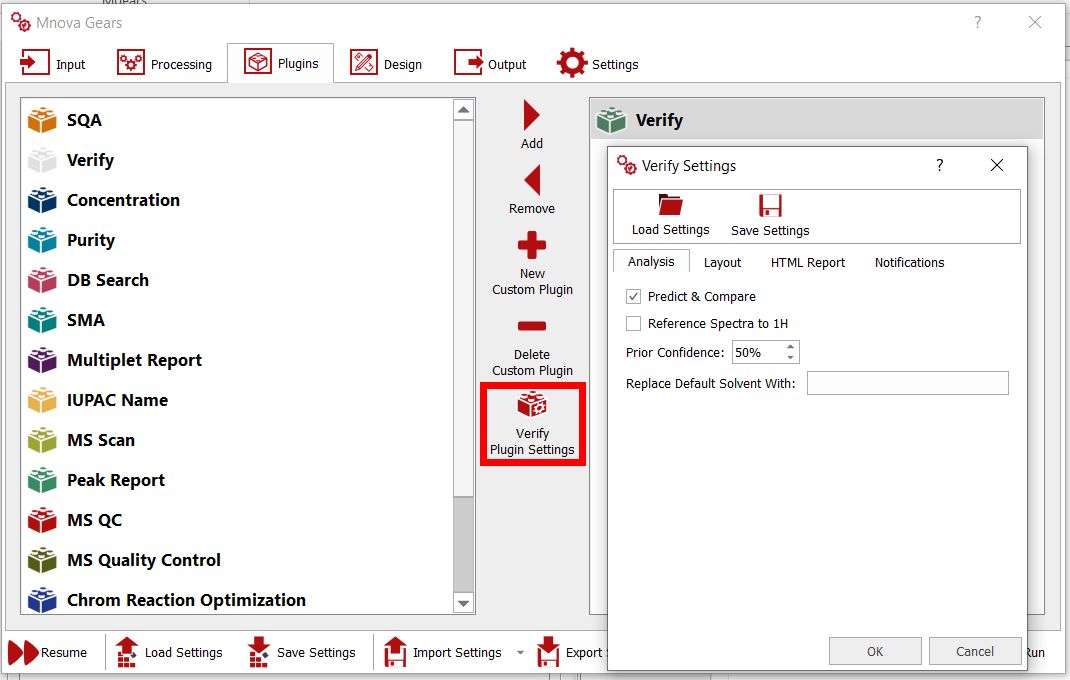Select the Verify plugin brick icon
This screenshot has width=1070, height=680.
pos(42,160)
